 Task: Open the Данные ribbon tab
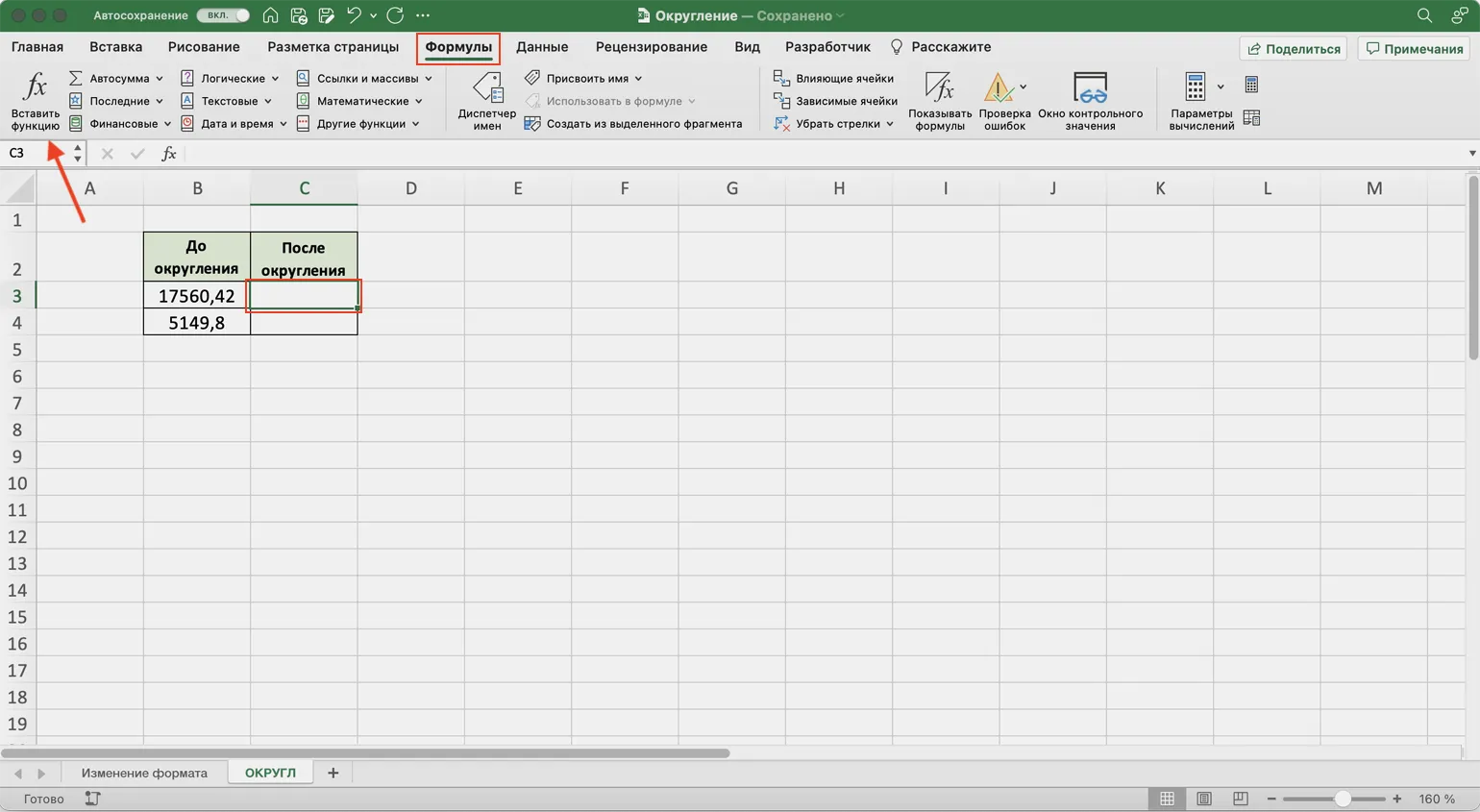click(x=541, y=47)
